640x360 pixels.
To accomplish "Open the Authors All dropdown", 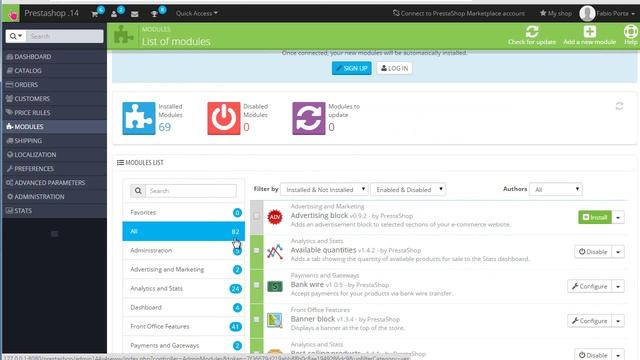I will pyautogui.click(x=556, y=189).
